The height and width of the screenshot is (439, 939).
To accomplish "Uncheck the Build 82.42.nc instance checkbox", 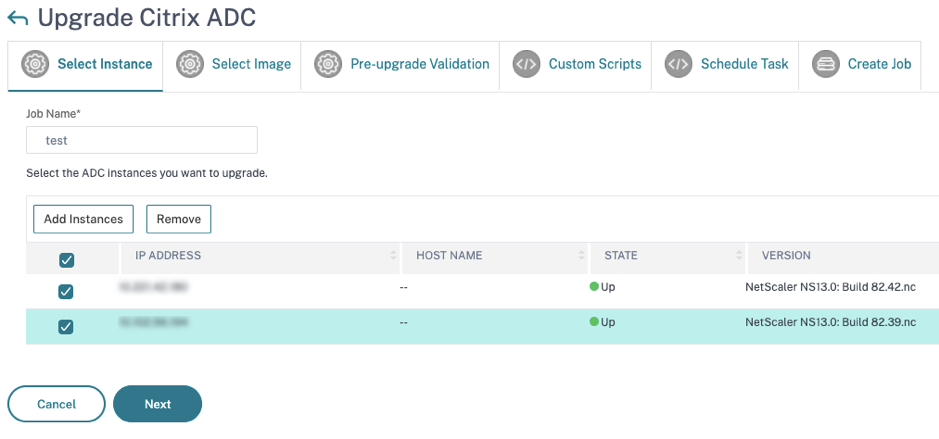I will (x=65, y=292).
